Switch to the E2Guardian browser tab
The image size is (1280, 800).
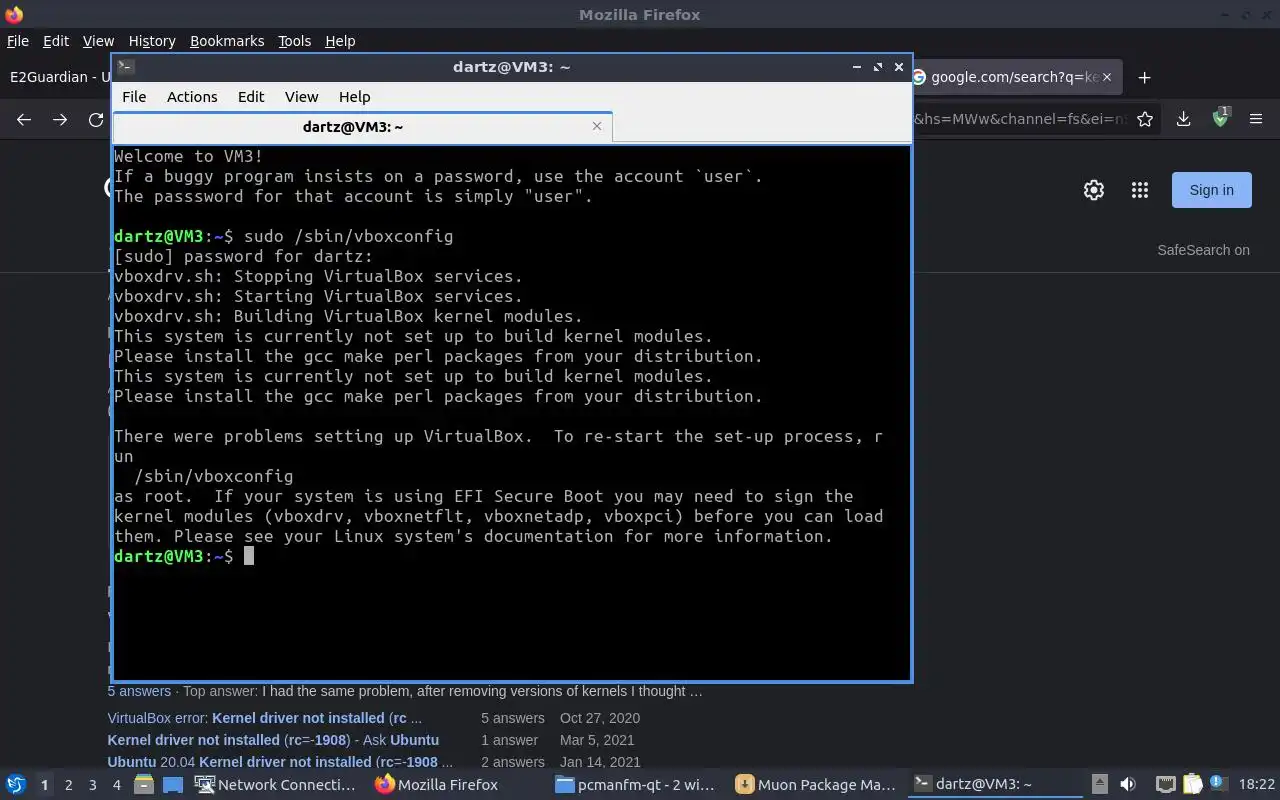click(x=56, y=77)
